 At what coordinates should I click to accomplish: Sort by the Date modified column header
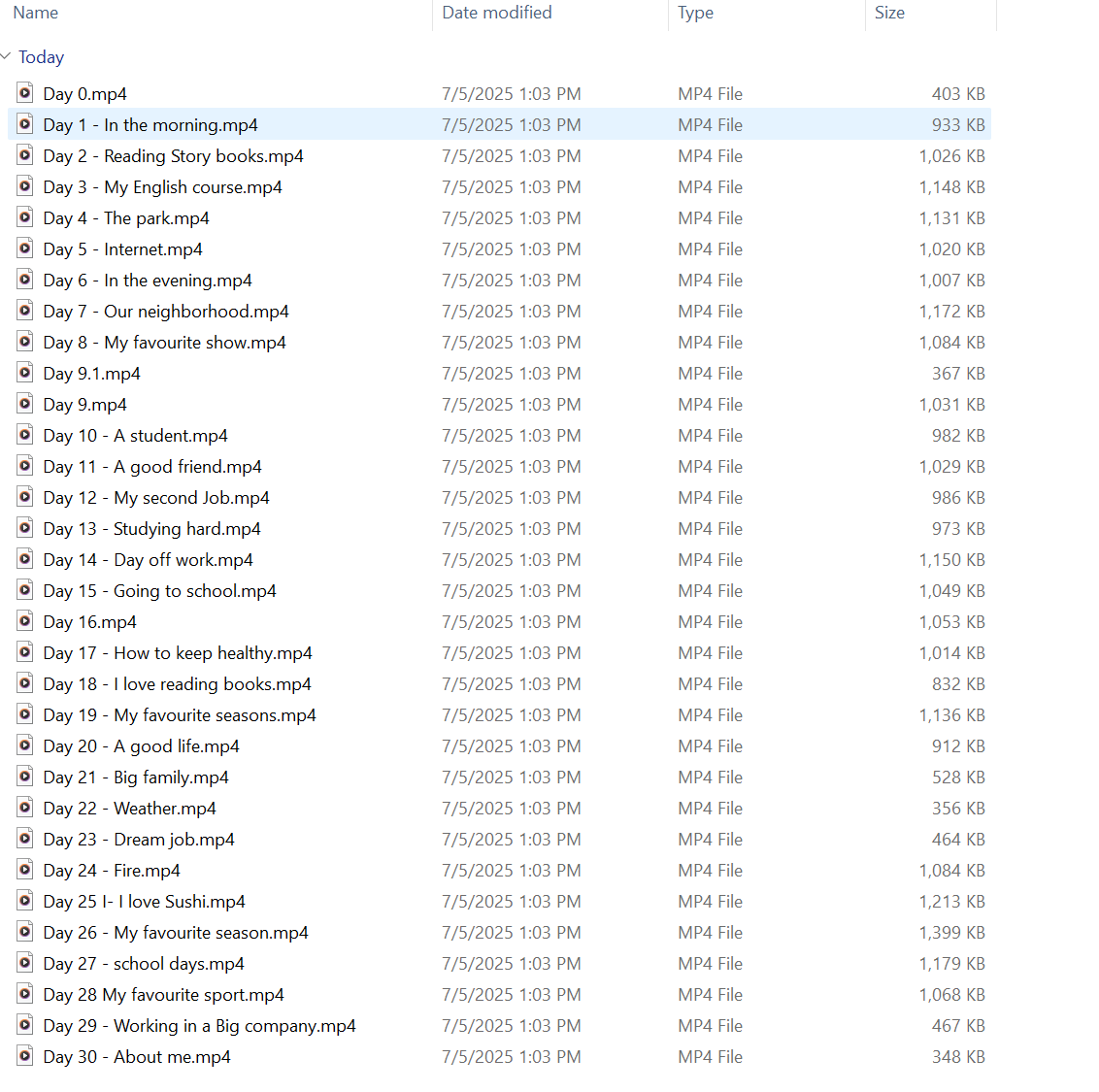coord(496,13)
